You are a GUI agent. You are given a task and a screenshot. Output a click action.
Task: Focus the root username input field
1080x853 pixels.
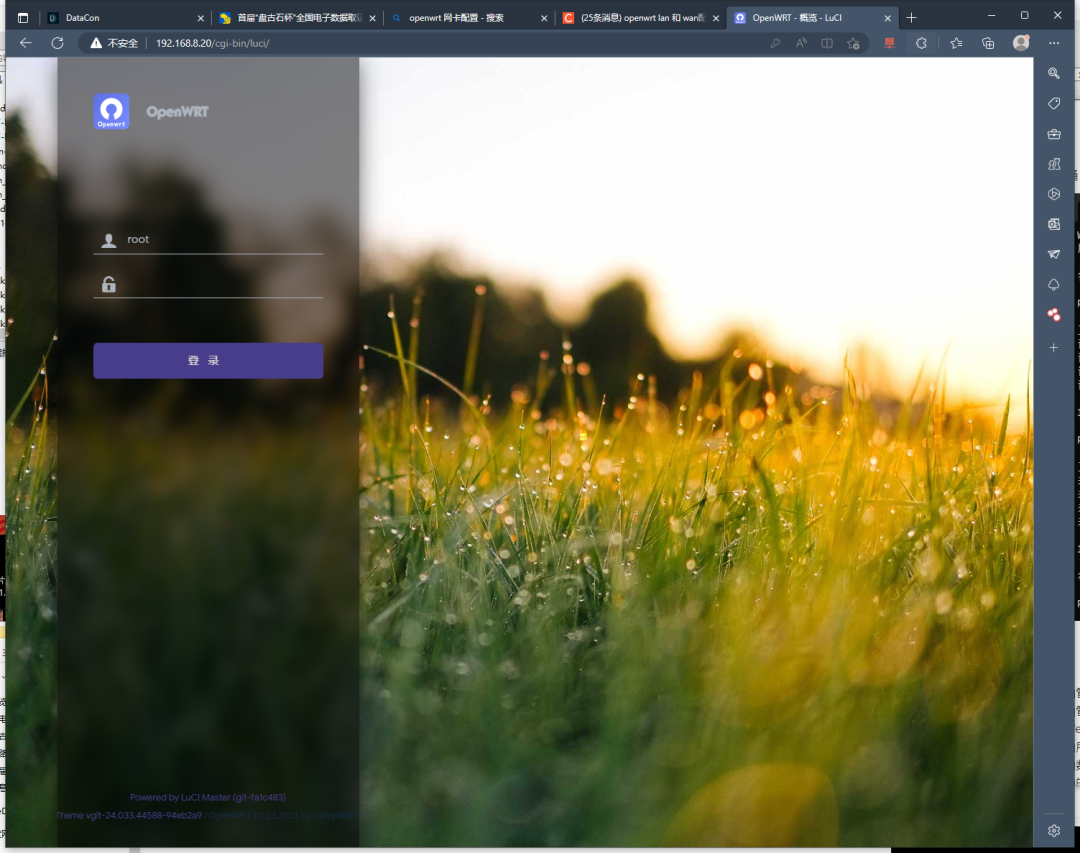(208, 239)
